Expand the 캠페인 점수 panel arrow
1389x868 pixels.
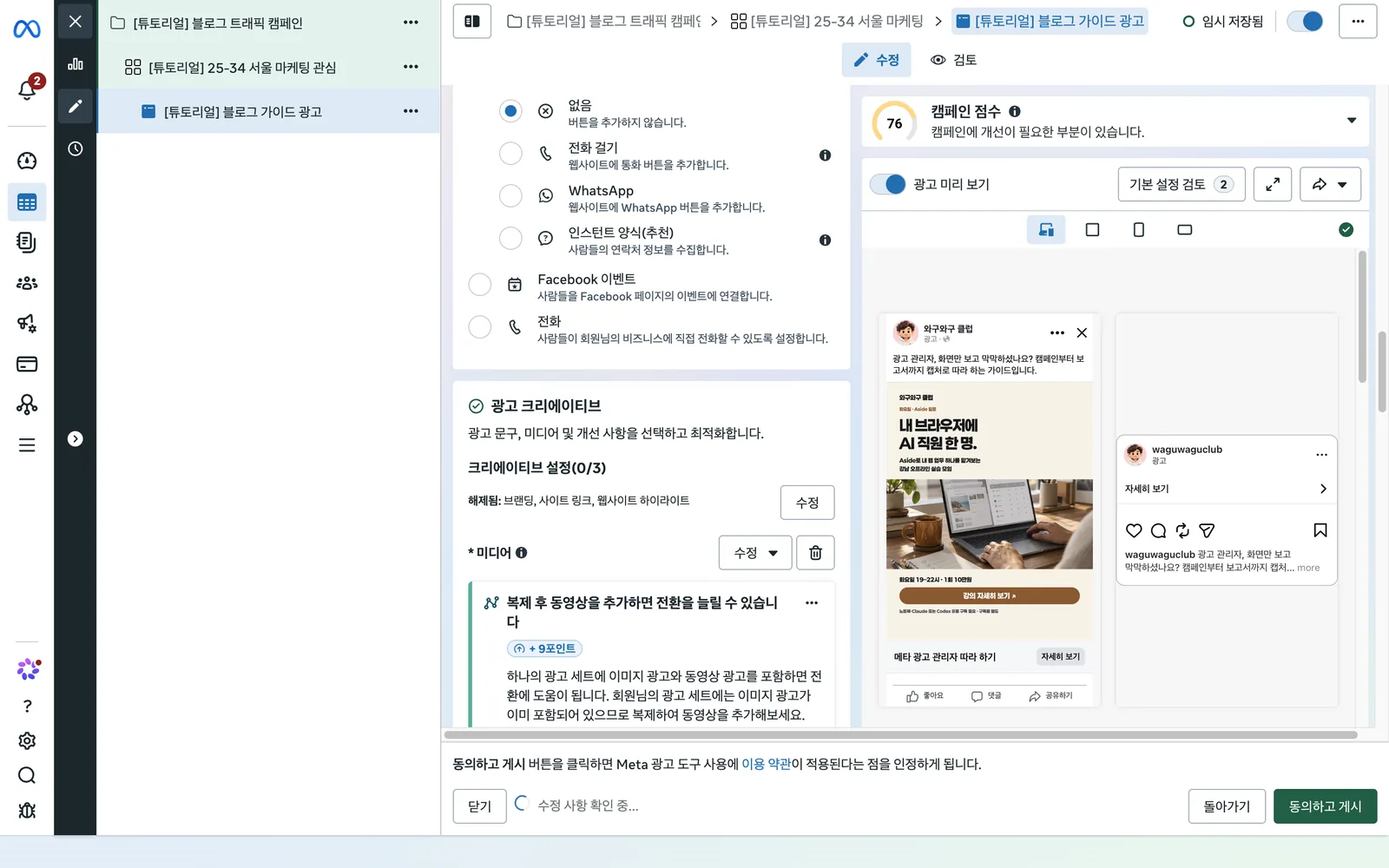[1352, 121]
